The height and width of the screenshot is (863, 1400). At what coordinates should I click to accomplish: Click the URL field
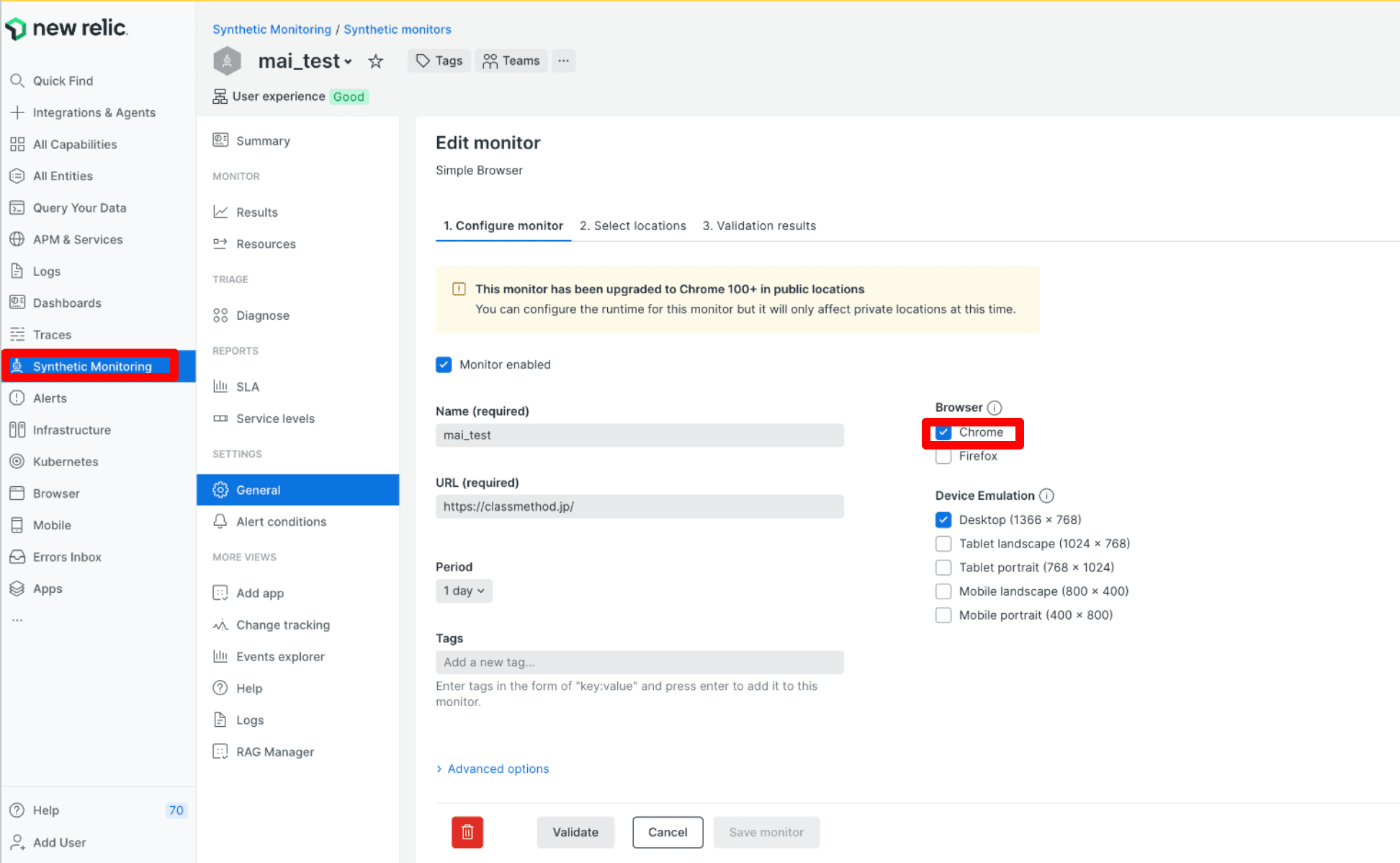pos(640,506)
